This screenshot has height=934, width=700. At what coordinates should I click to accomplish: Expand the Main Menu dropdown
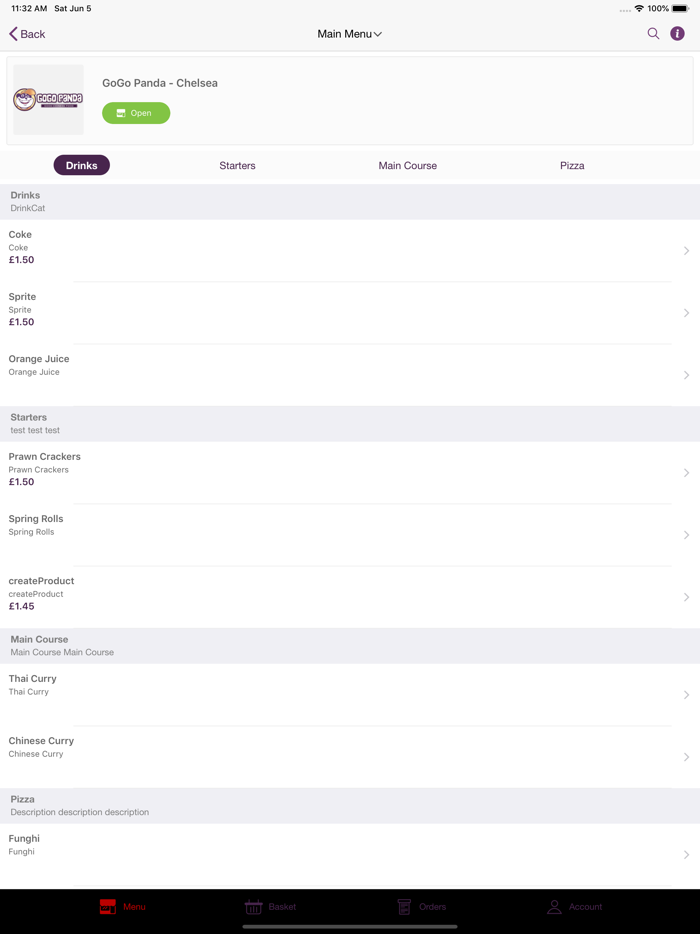[x=349, y=34]
